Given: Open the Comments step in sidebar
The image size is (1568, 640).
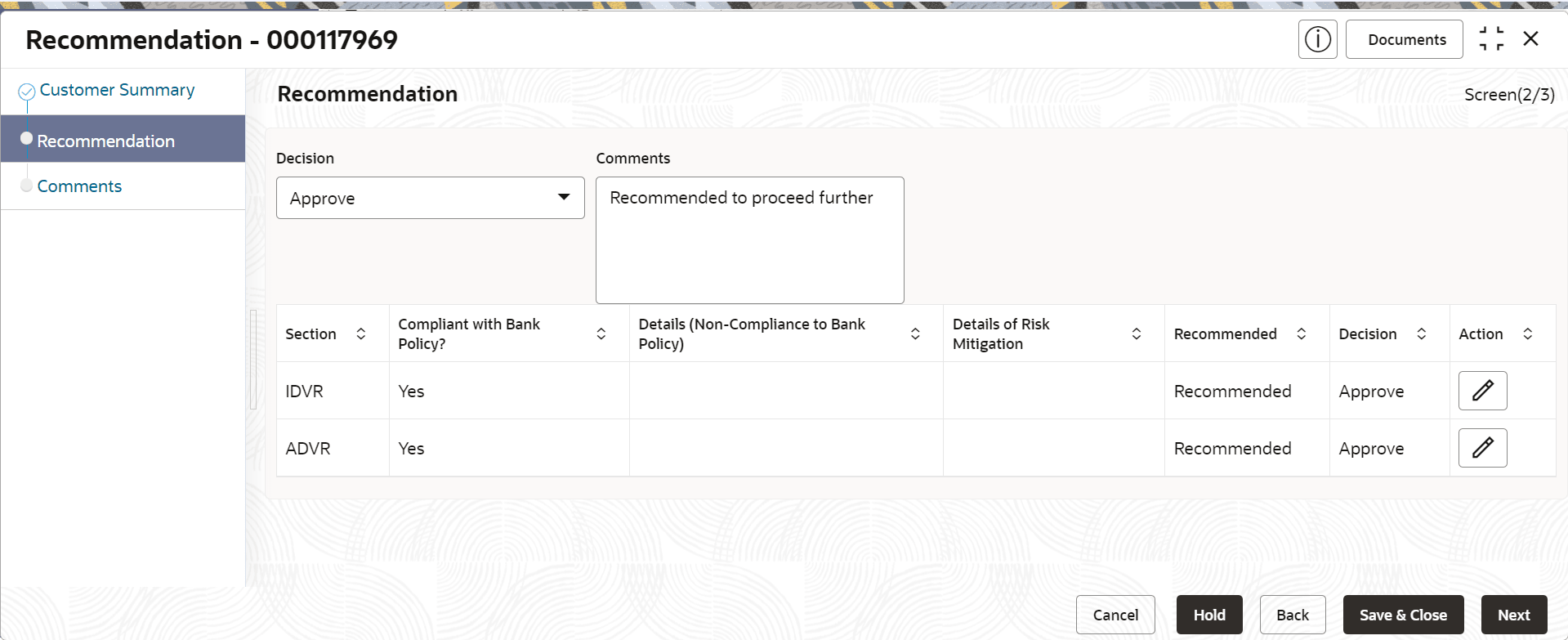Looking at the screenshot, I should pyautogui.click(x=79, y=186).
